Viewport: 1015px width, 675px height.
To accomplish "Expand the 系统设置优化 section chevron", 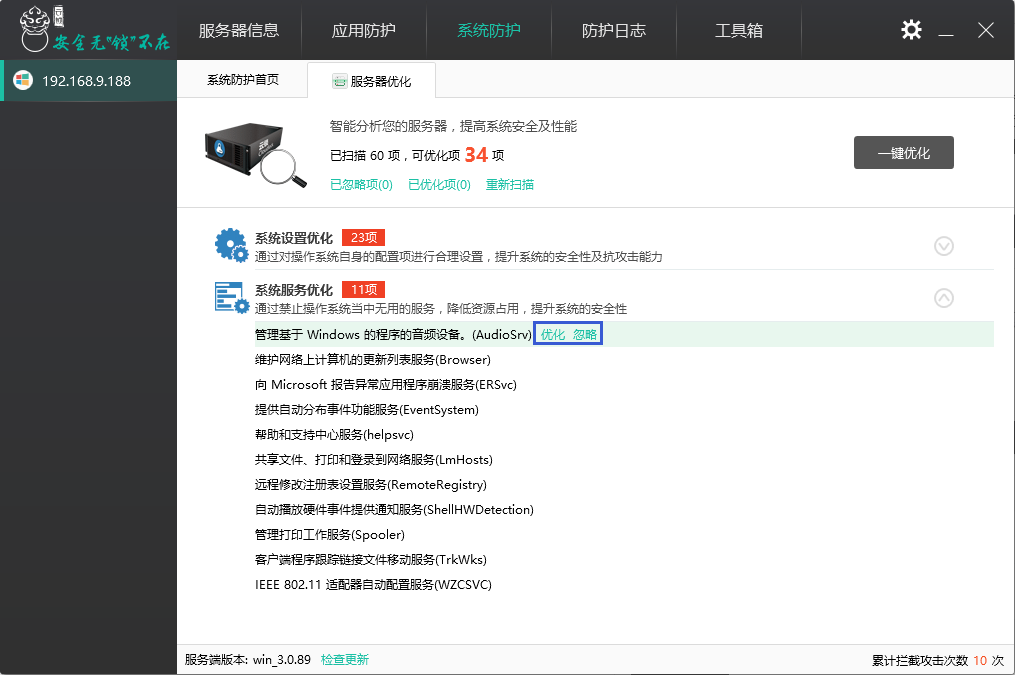I will (x=943, y=245).
